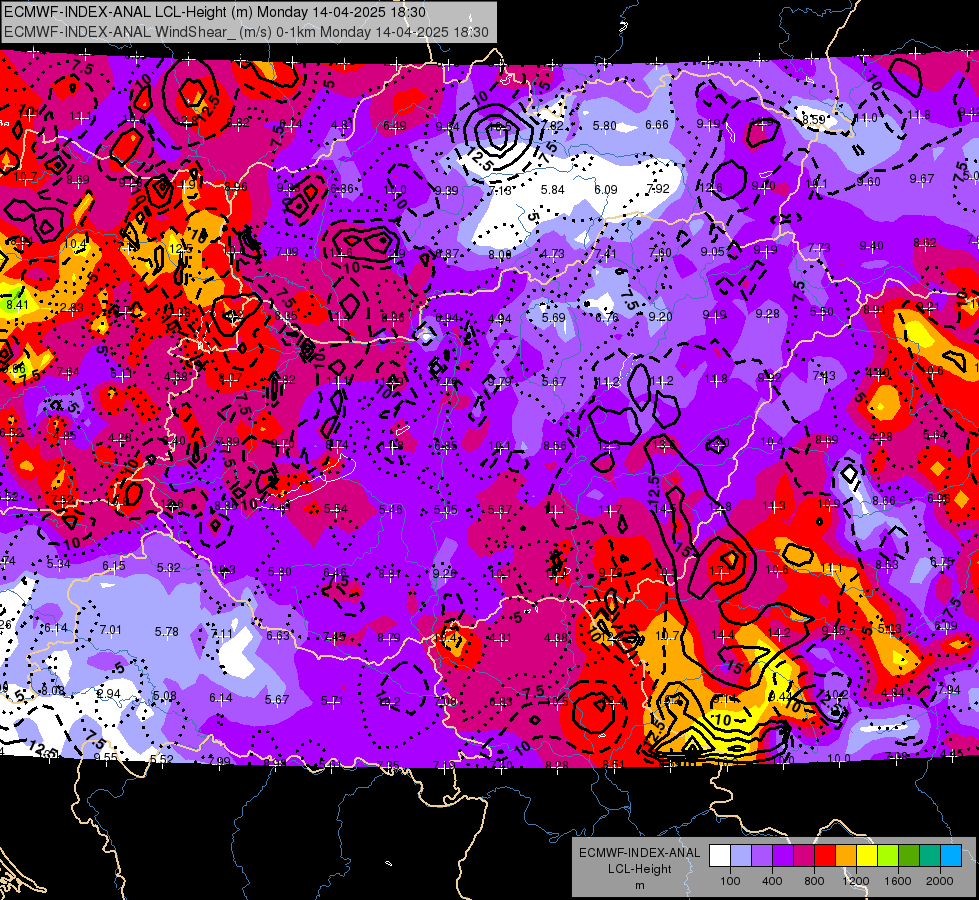This screenshot has width=979, height=900.
Task: Click the legend ECMWF-INDEX-ANAL label
Action: (639, 853)
